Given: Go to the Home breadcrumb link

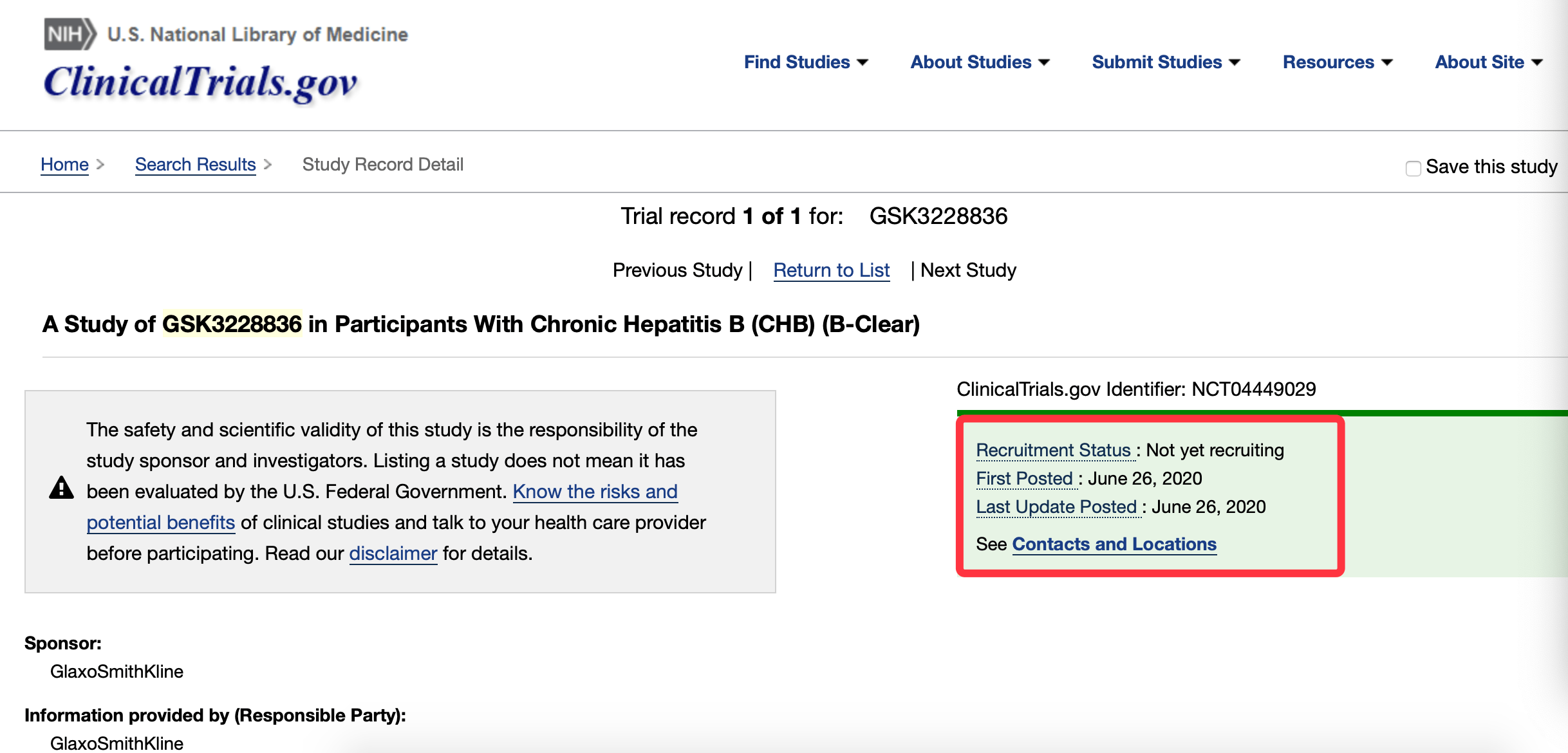Looking at the screenshot, I should coord(64,165).
